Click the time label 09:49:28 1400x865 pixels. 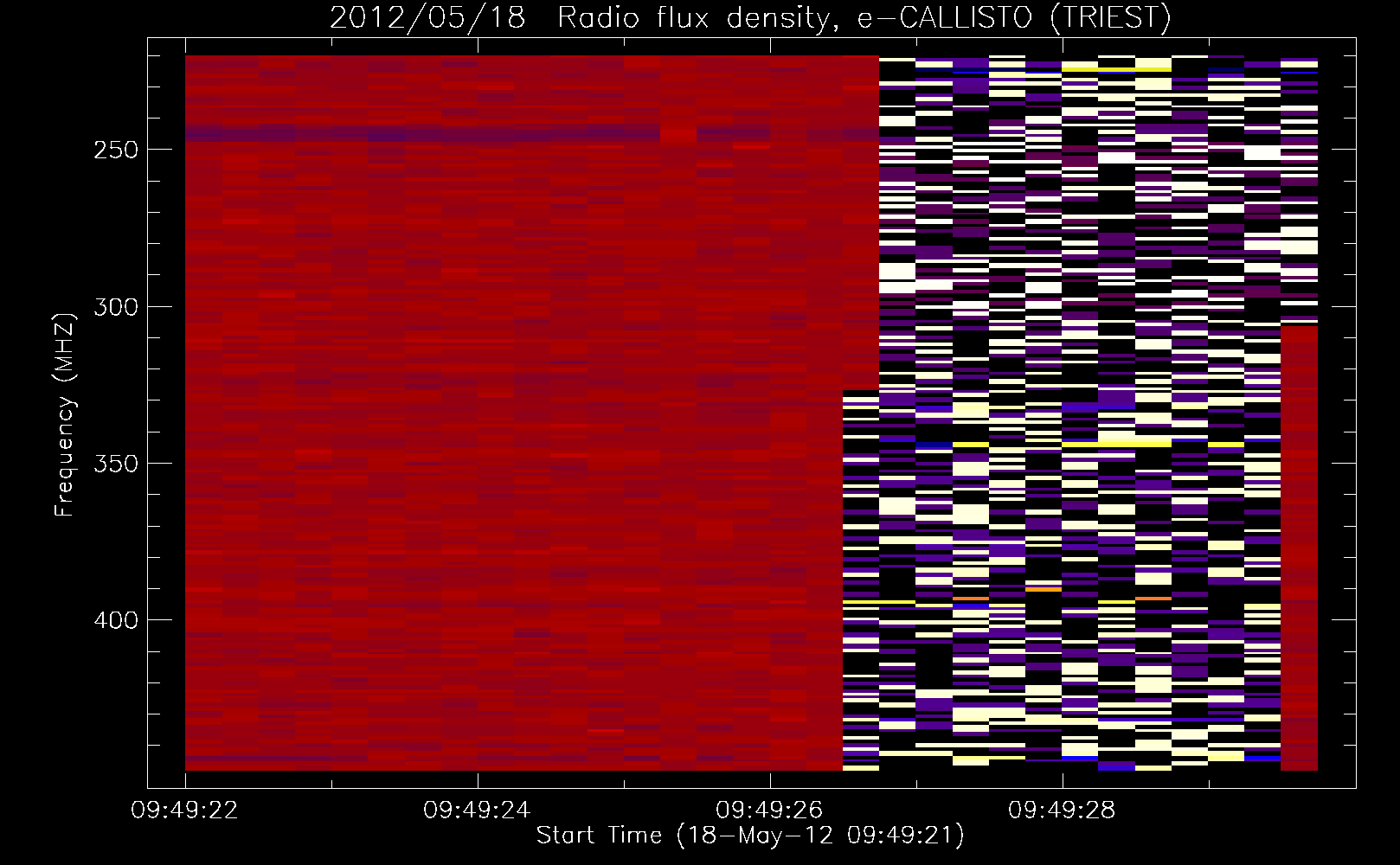pyautogui.click(x=1062, y=810)
